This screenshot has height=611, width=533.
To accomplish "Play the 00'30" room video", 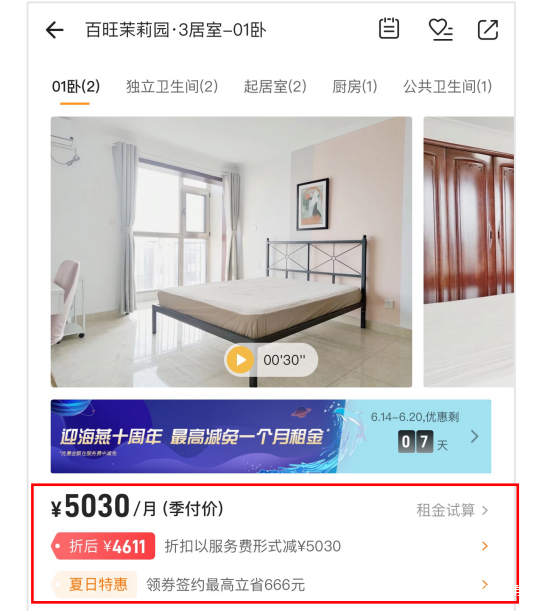I will [x=271, y=360].
